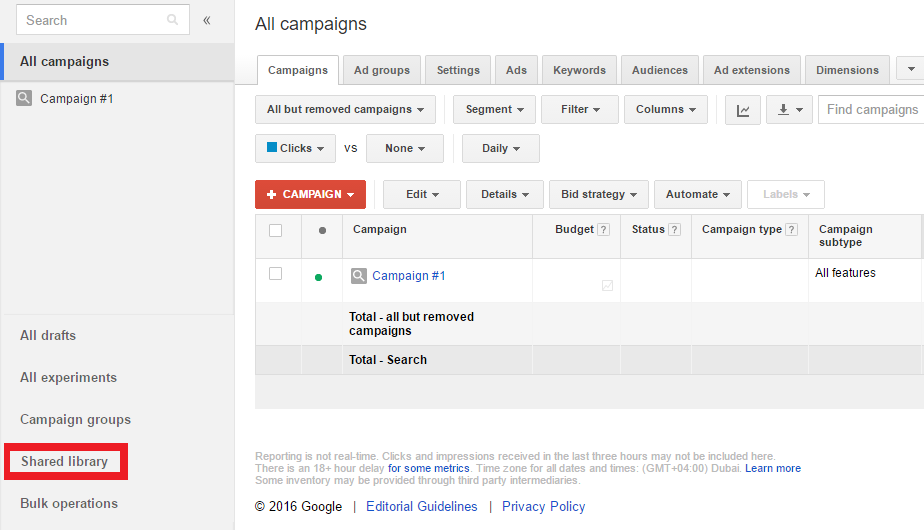Viewport: 924px width, 530px height.
Task: Click the green status dot for Campaign #1
Action: coord(319,277)
